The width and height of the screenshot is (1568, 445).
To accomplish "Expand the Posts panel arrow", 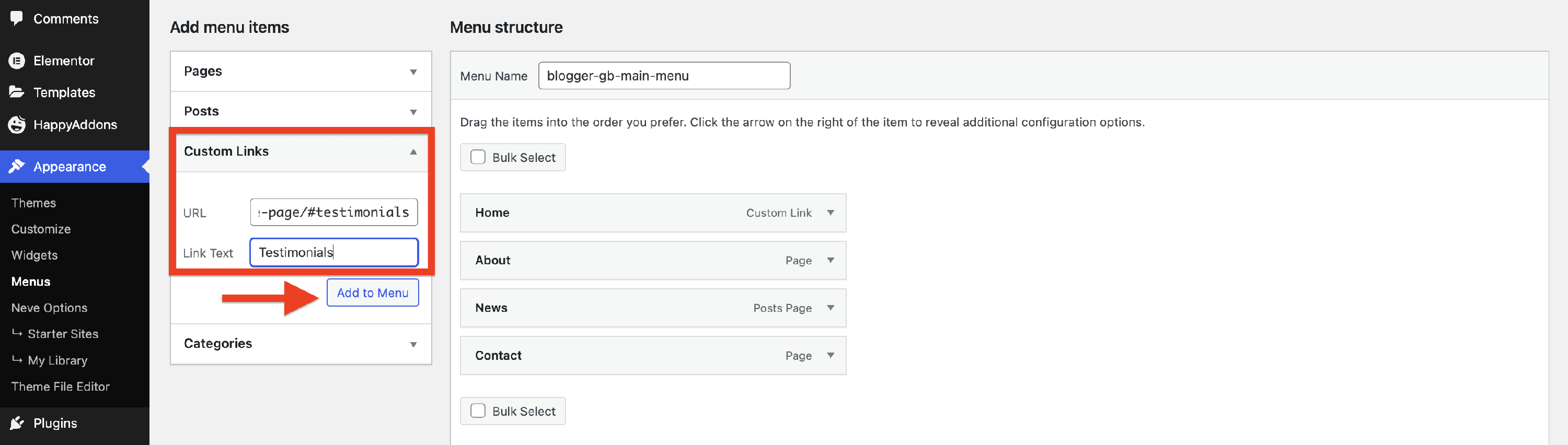I will coord(413,112).
